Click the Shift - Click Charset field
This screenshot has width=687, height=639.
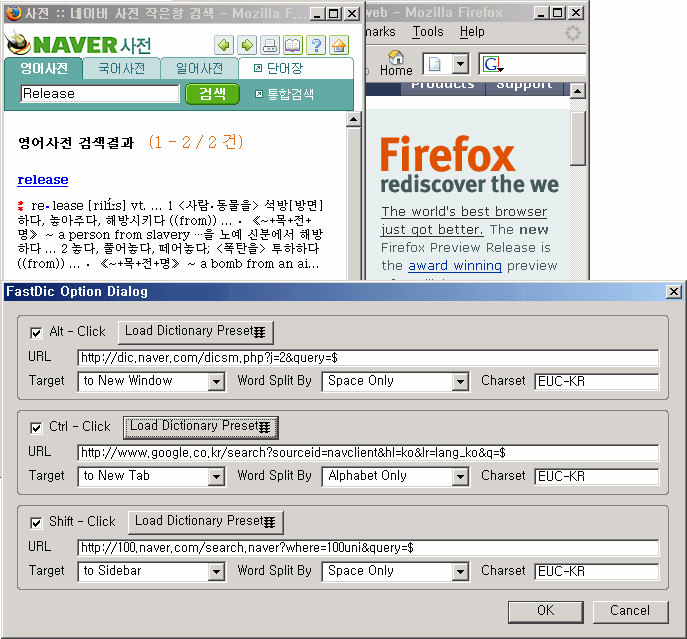click(596, 572)
